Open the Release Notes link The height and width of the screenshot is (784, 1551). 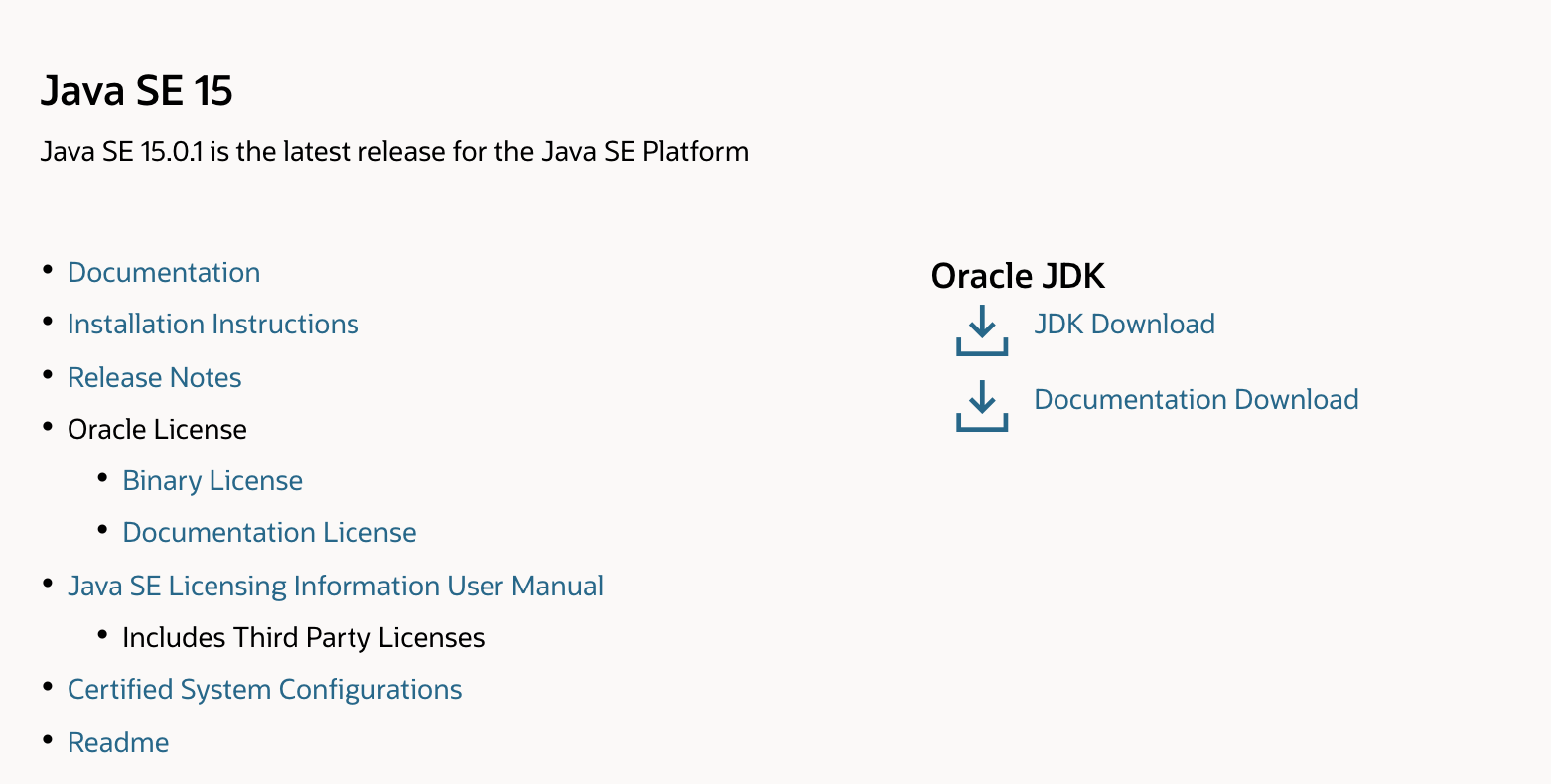click(155, 378)
